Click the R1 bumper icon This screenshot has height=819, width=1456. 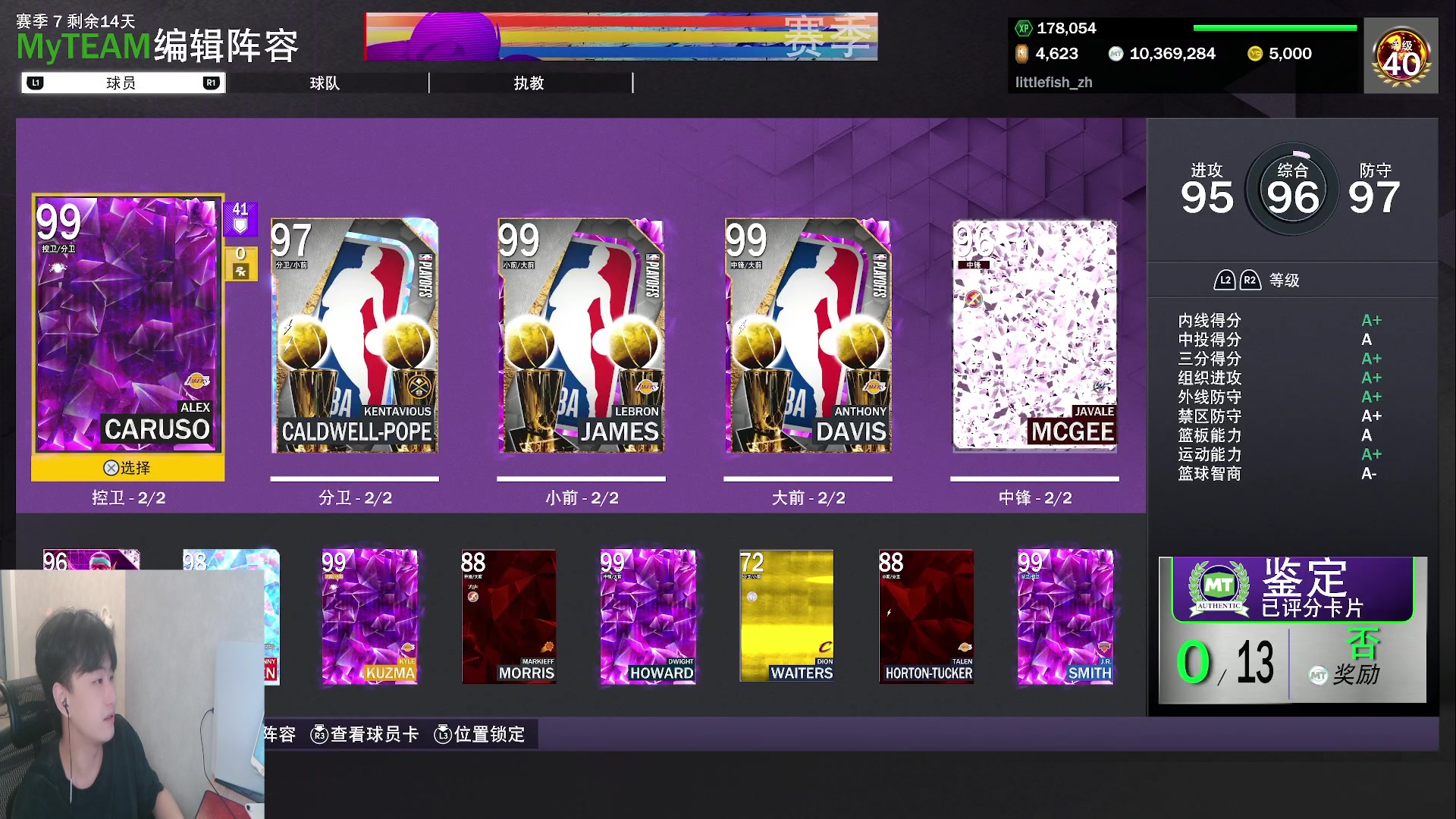pos(211,83)
